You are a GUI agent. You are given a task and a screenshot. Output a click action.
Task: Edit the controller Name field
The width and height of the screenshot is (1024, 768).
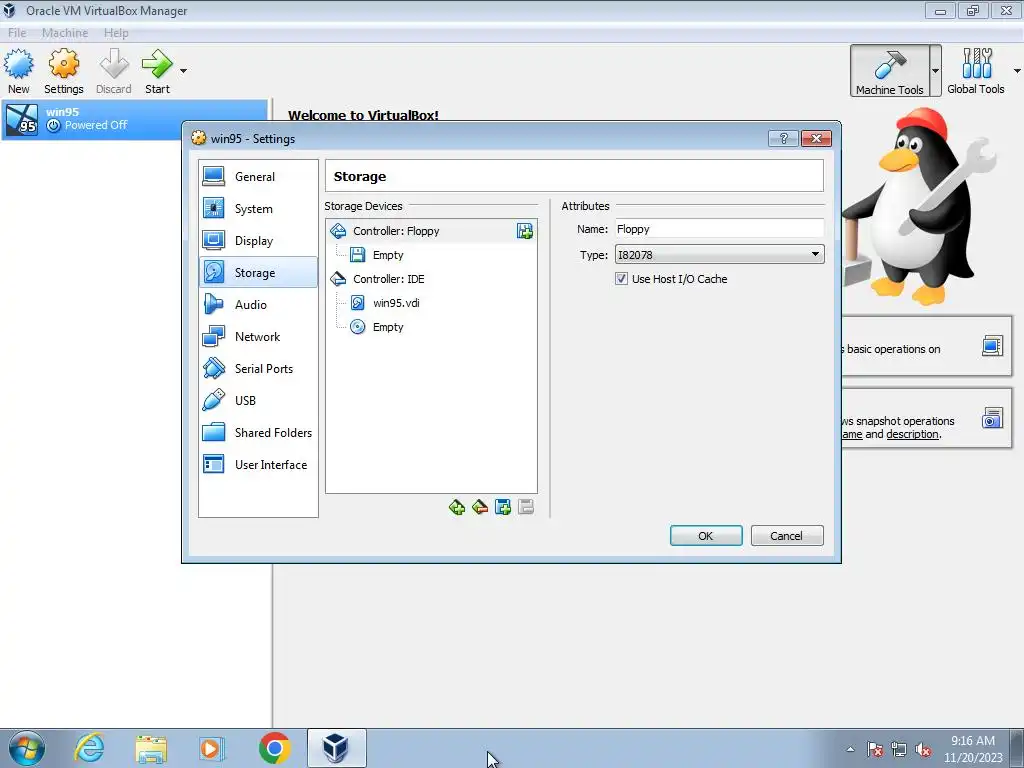[718, 229]
